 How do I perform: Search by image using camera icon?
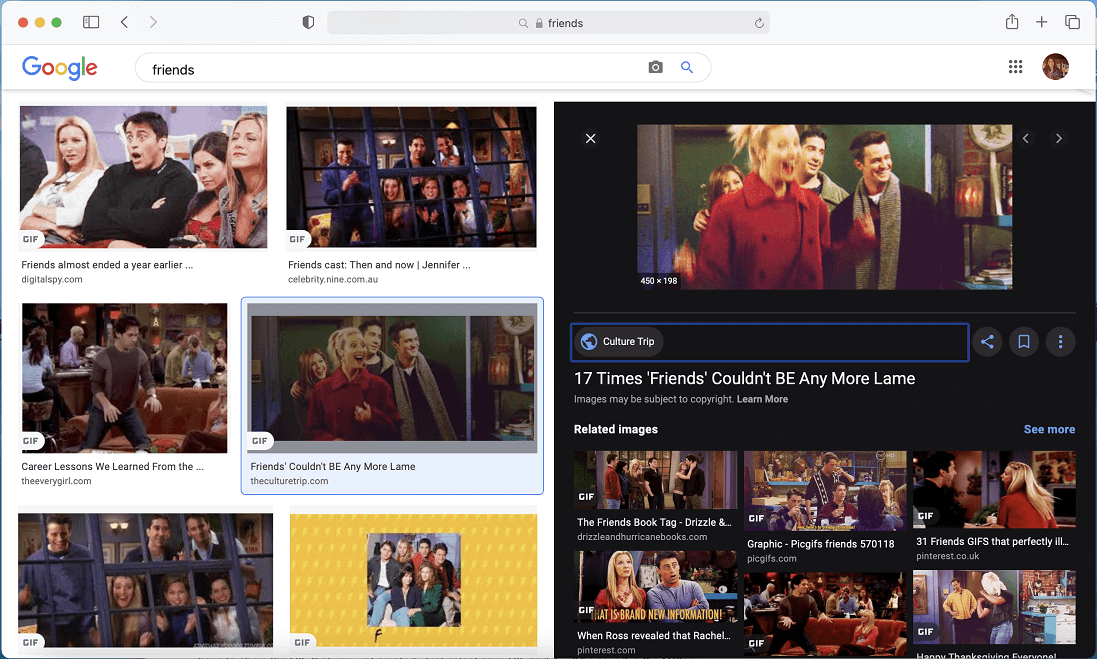click(x=655, y=68)
